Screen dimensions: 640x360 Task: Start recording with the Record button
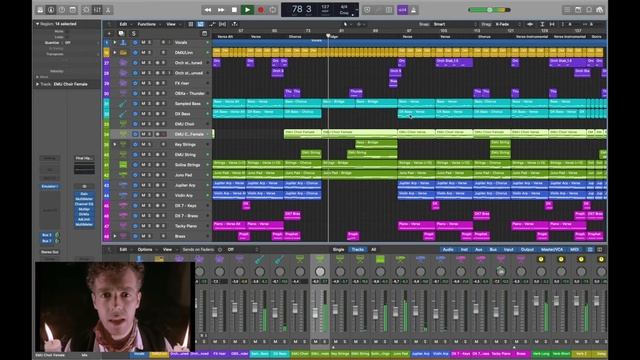pyautogui.click(x=261, y=10)
